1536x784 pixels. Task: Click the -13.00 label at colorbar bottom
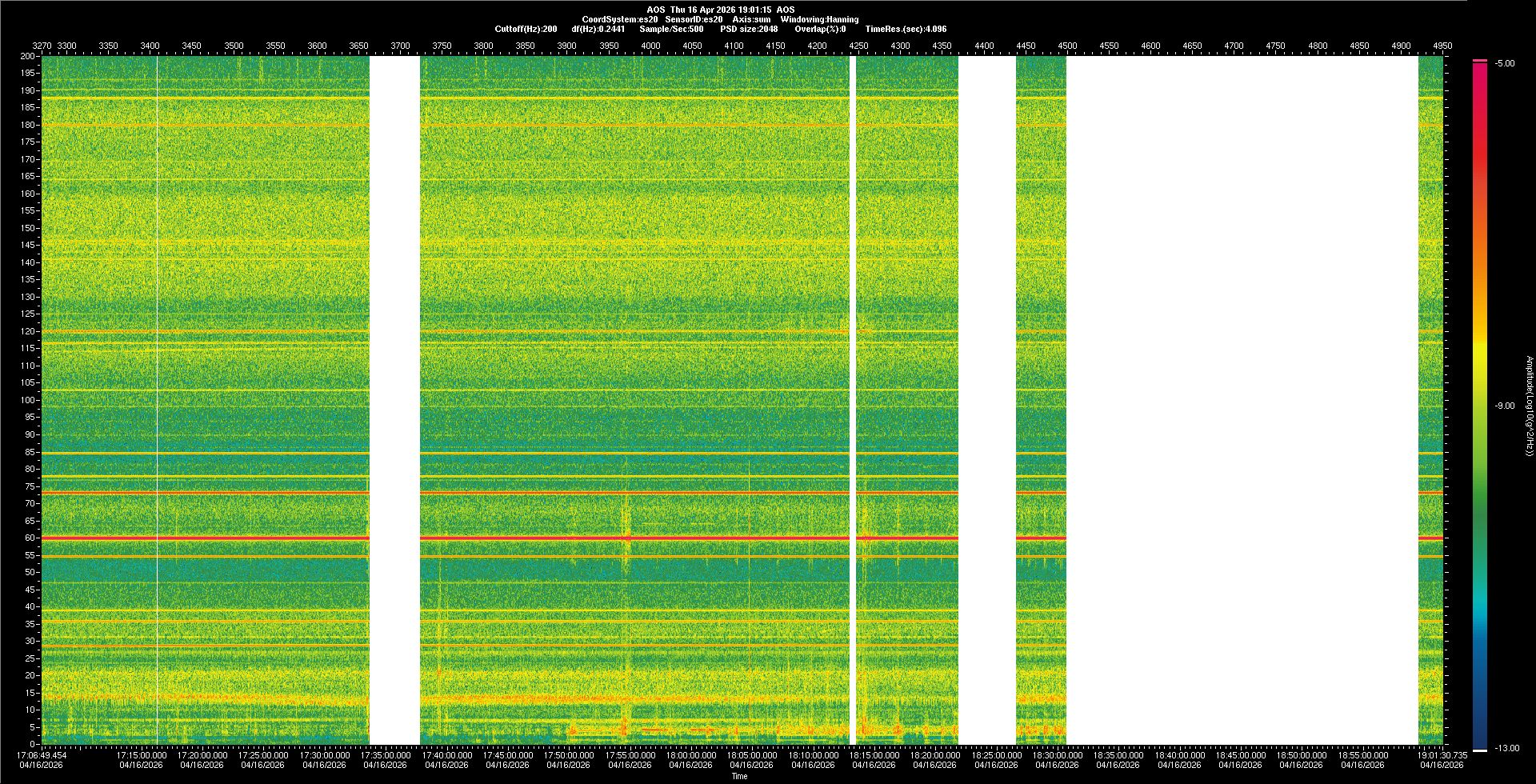[x=1506, y=748]
